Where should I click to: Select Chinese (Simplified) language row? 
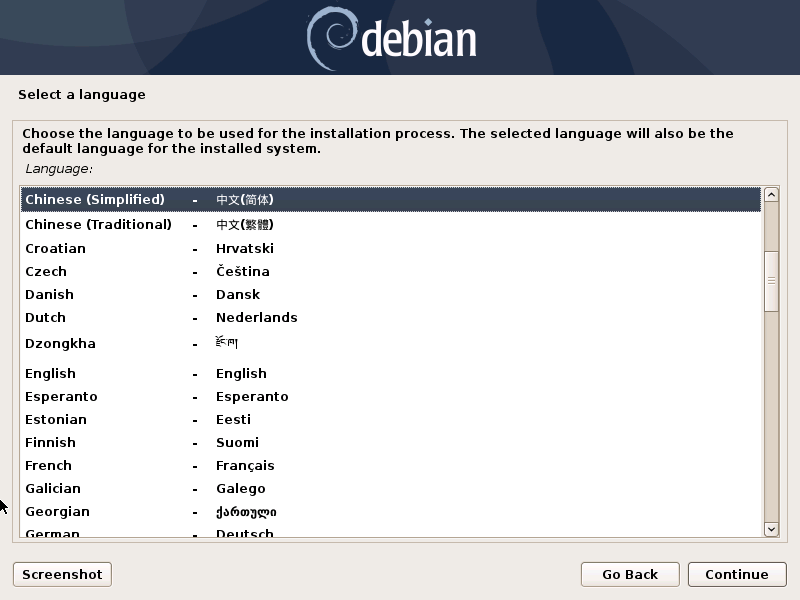[391, 199]
